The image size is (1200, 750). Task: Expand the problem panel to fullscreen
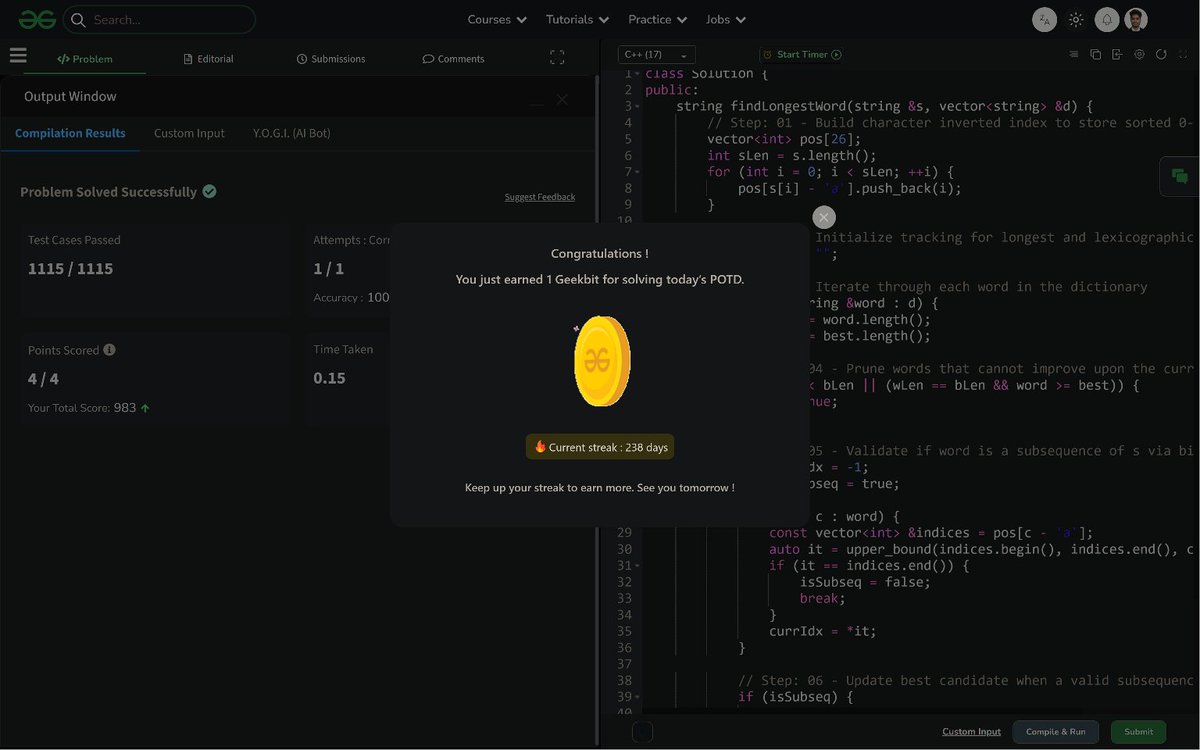coord(557,58)
